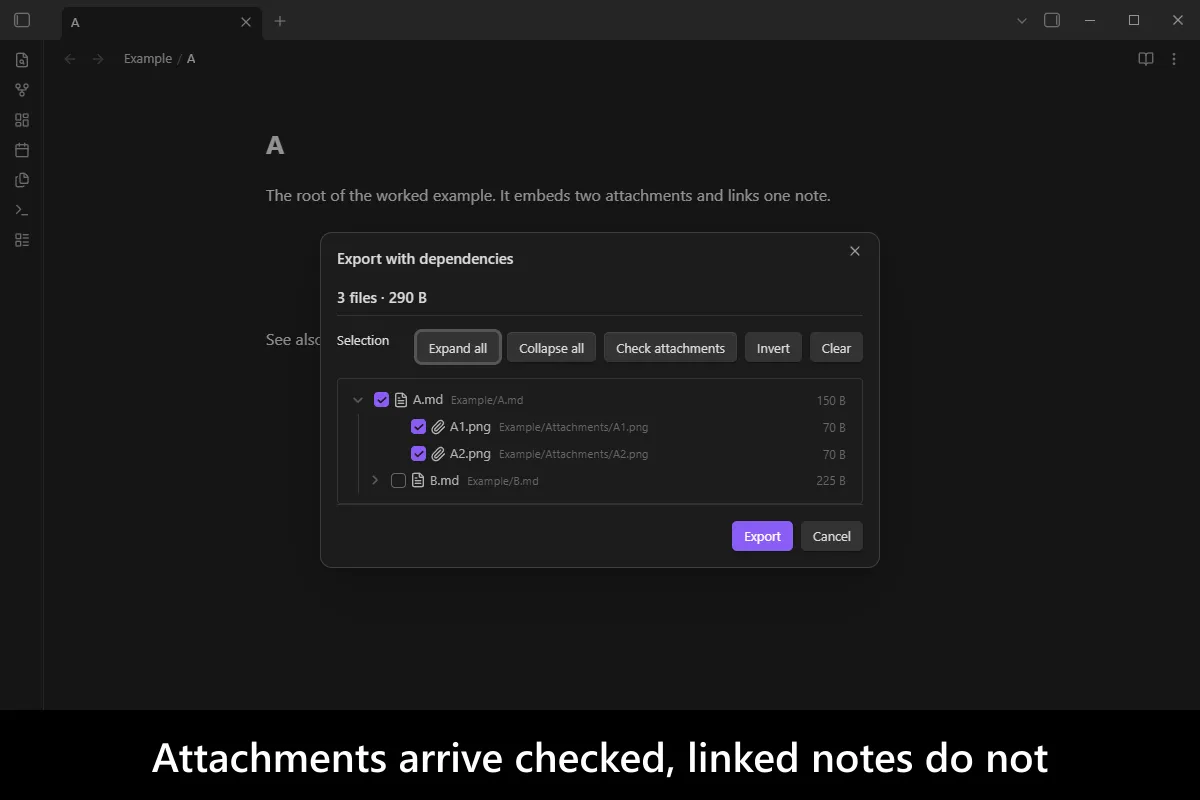
Task: Select the A2.png file name
Action: pos(470,454)
